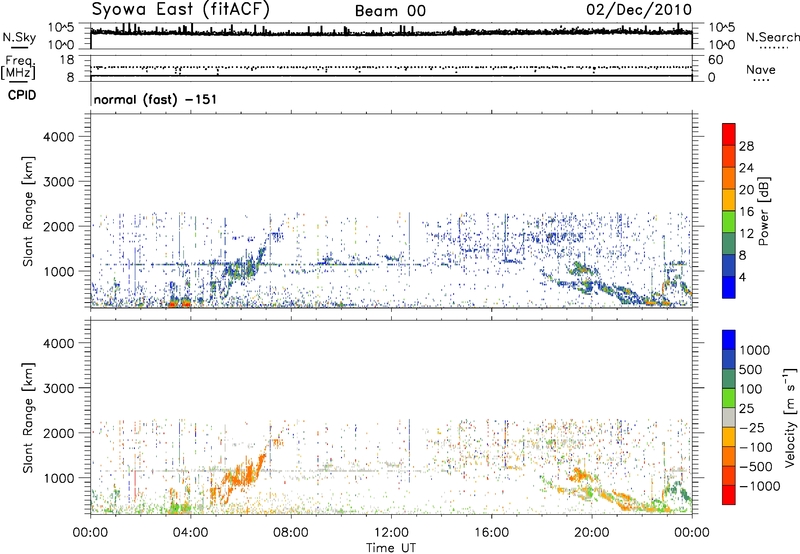The image size is (800, 554).
Task: Click the 'Power [dB]' colorbar label
Action: pos(763,211)
